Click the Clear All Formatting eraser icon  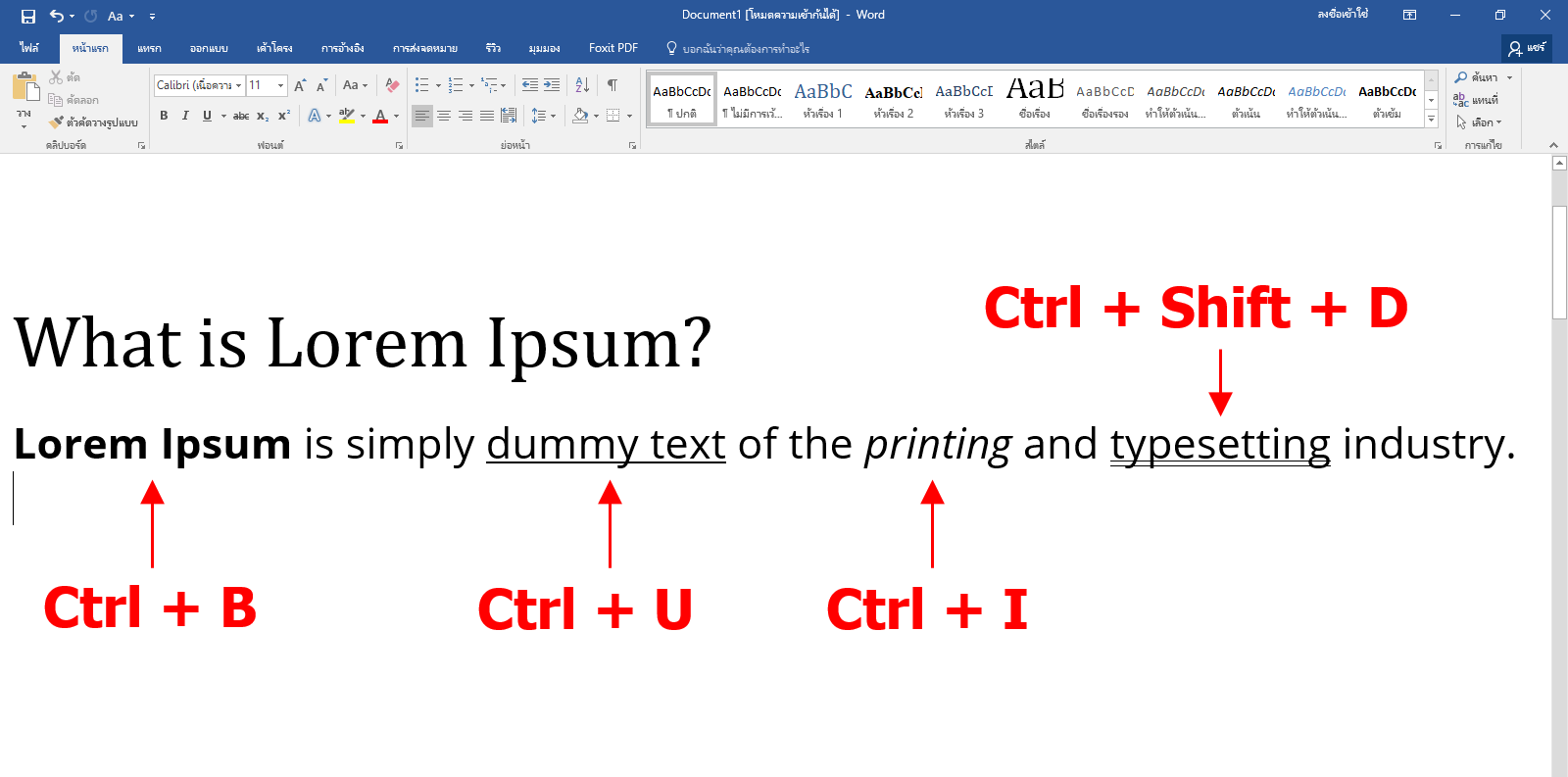[392, 85]
